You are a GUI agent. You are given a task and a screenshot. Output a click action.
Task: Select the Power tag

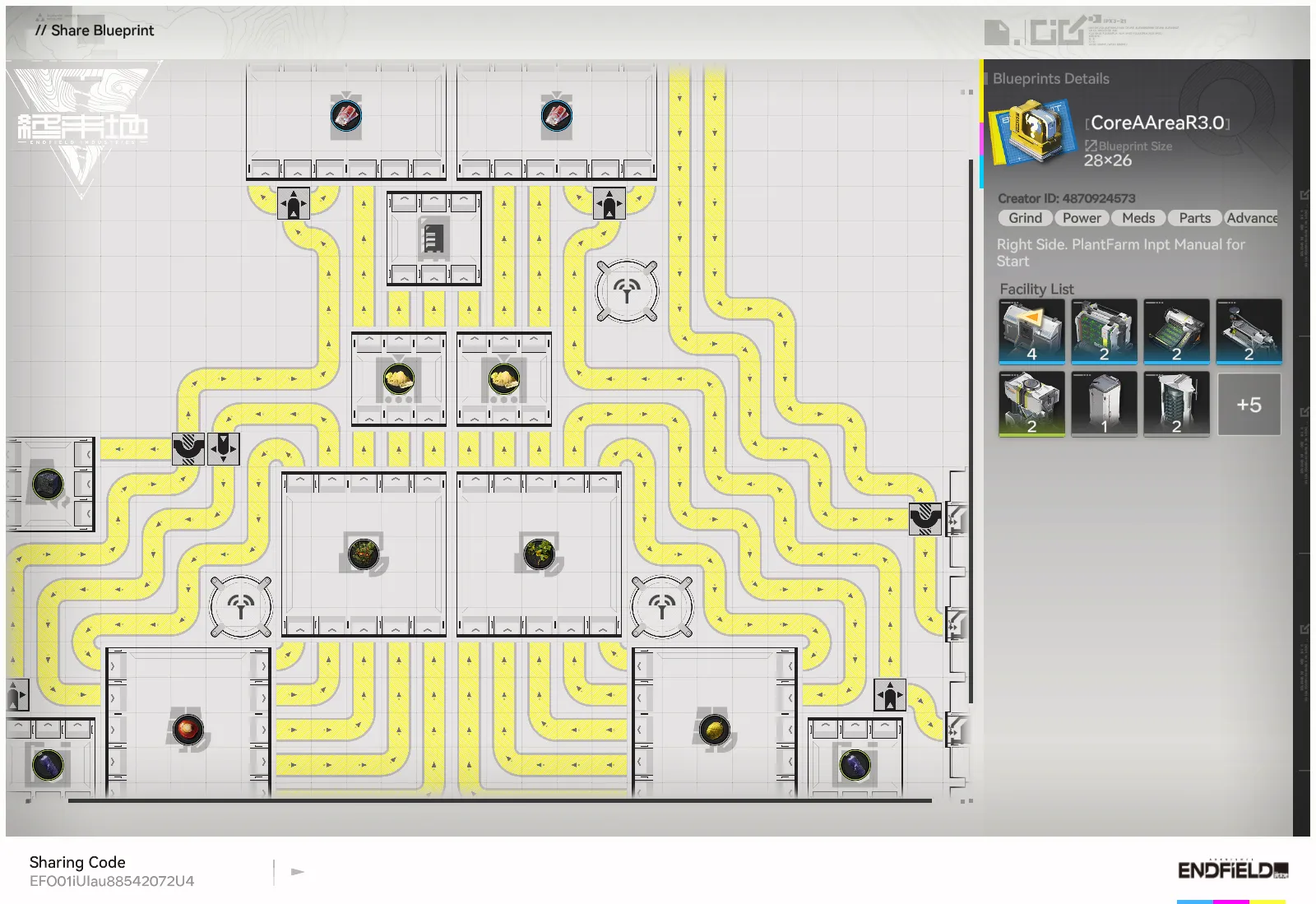[x=1081, y=218]
